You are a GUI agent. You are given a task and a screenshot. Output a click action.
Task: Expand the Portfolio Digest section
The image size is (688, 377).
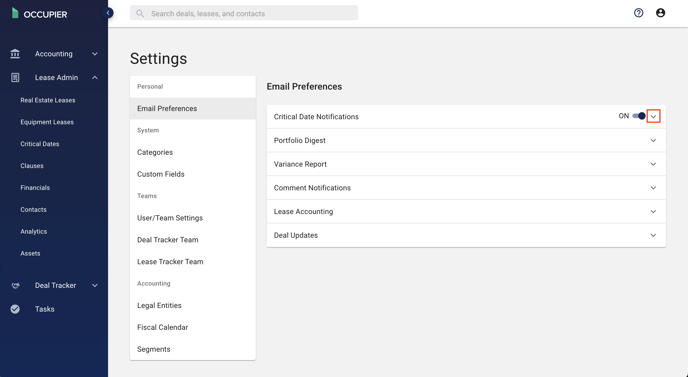tap(466, 140)
